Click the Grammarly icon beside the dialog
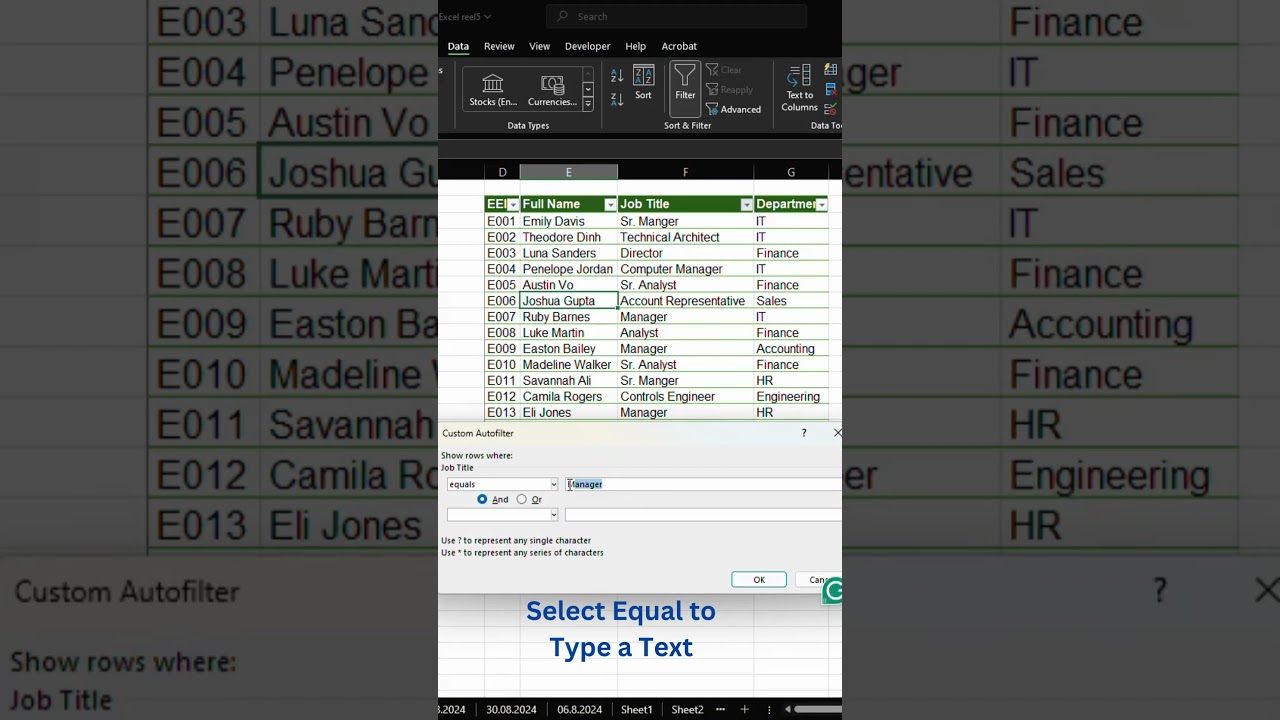The image size is (1280, 720). click(833, 591)
